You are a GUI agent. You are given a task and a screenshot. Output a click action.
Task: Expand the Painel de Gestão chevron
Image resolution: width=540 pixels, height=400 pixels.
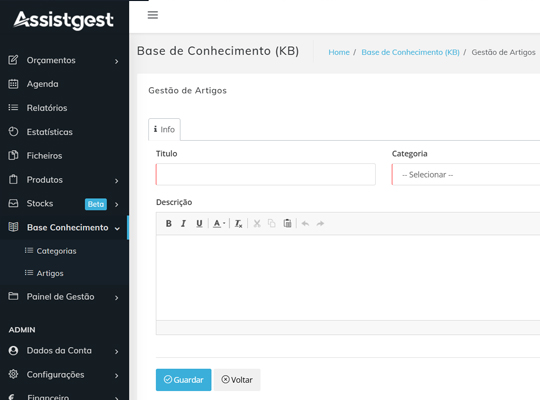[116, 297]
